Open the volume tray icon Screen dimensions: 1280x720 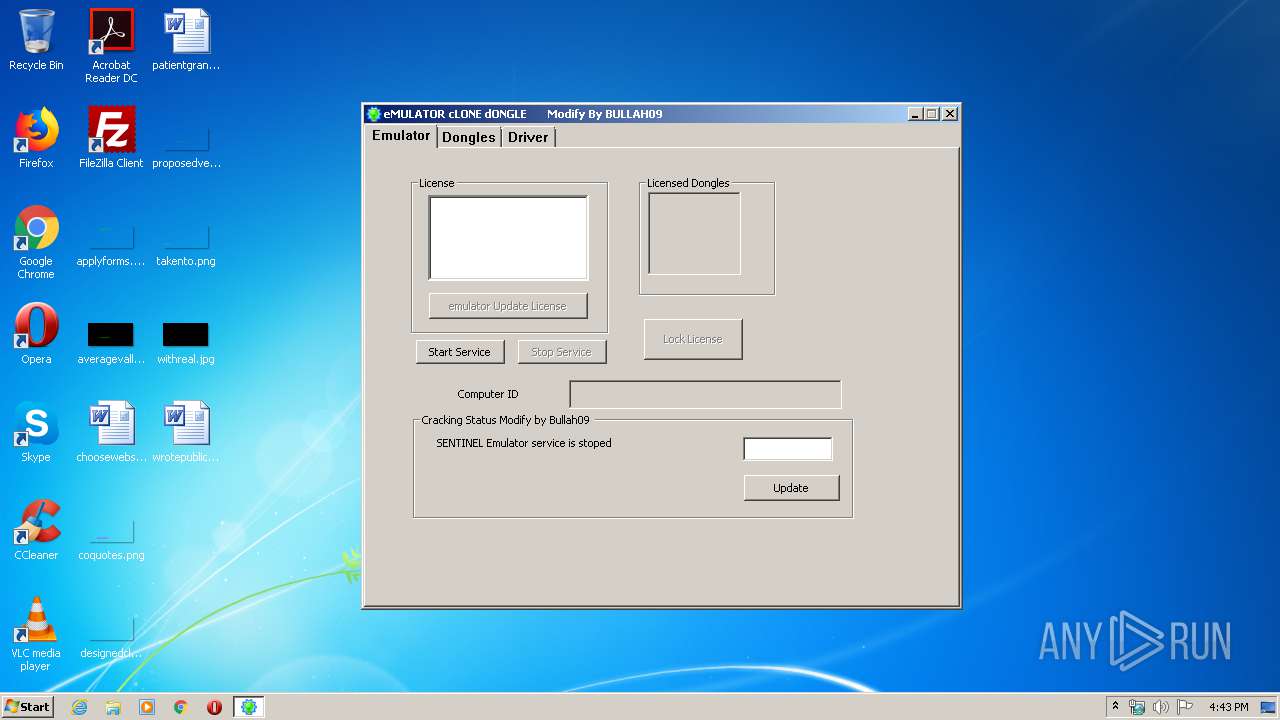[1161, 707]
